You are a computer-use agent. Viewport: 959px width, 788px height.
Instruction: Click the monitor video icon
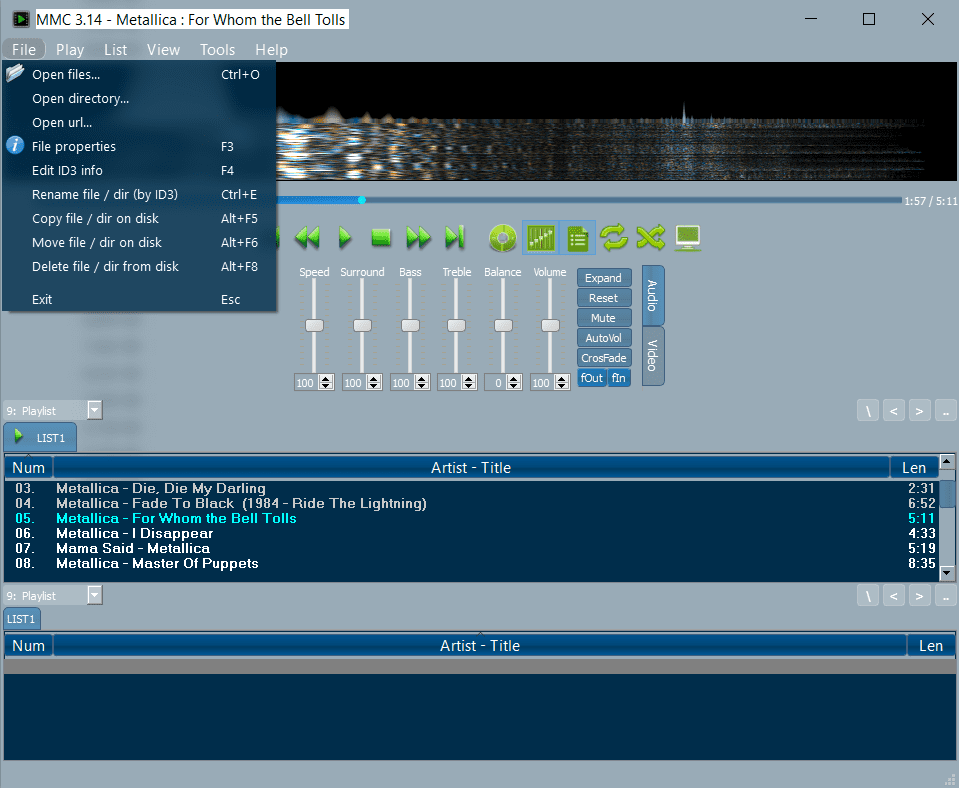[x=688, y=238]
